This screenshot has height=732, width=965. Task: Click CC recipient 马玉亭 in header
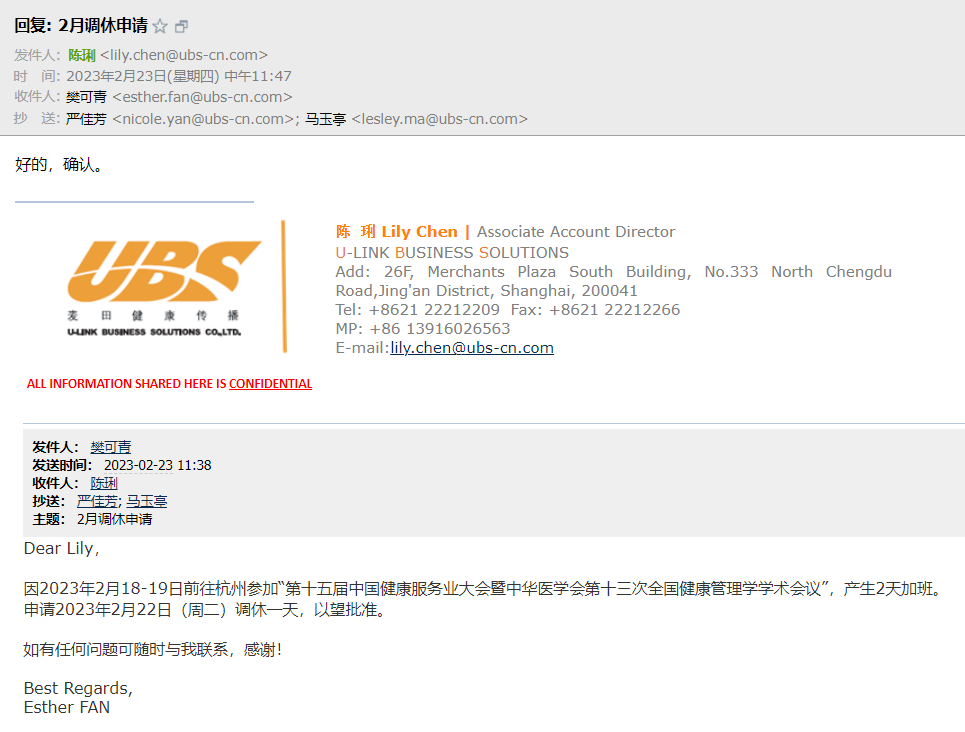click(x=326, y=119)
